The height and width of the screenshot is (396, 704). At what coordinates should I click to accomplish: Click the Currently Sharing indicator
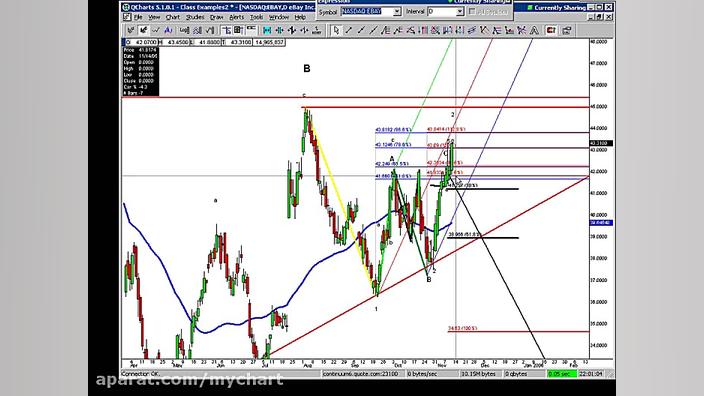coord(557,8)
